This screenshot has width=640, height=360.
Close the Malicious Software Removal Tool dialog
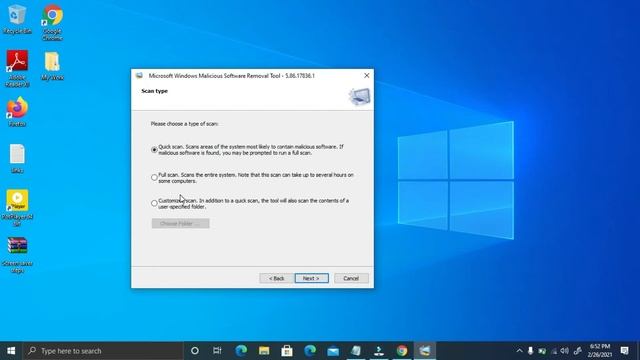(x=367, y=76)
